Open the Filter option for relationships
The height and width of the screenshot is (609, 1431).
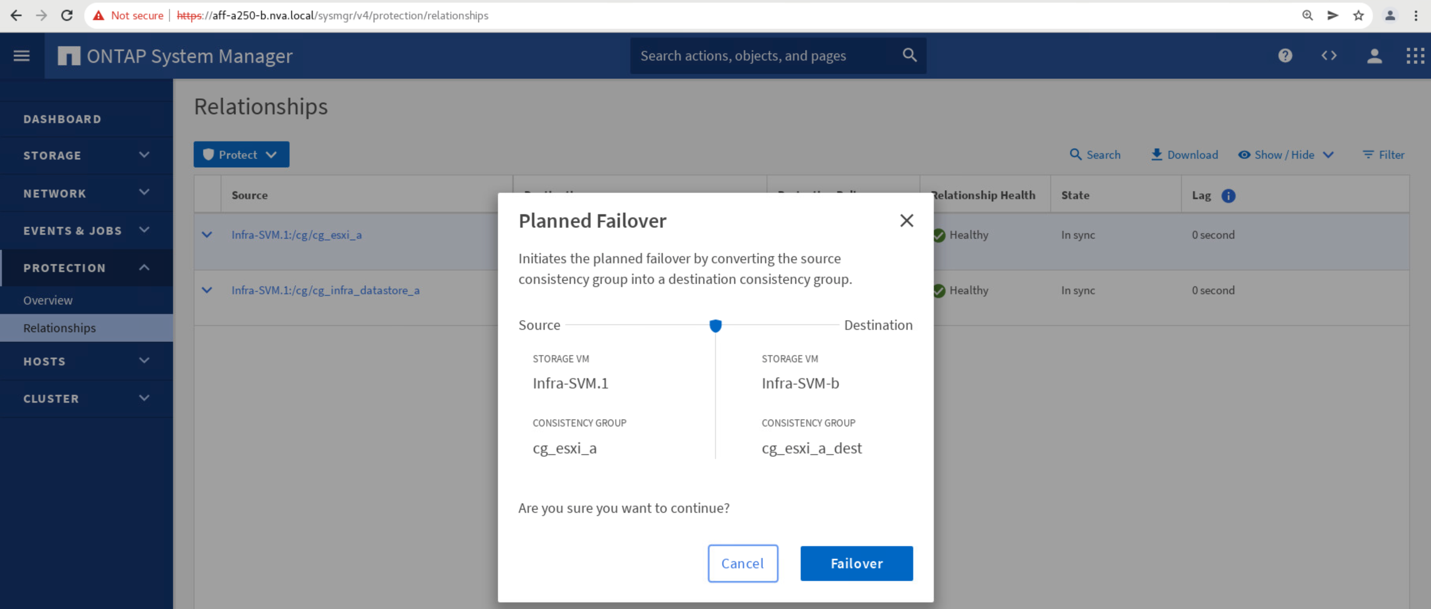coord(1383,155)
